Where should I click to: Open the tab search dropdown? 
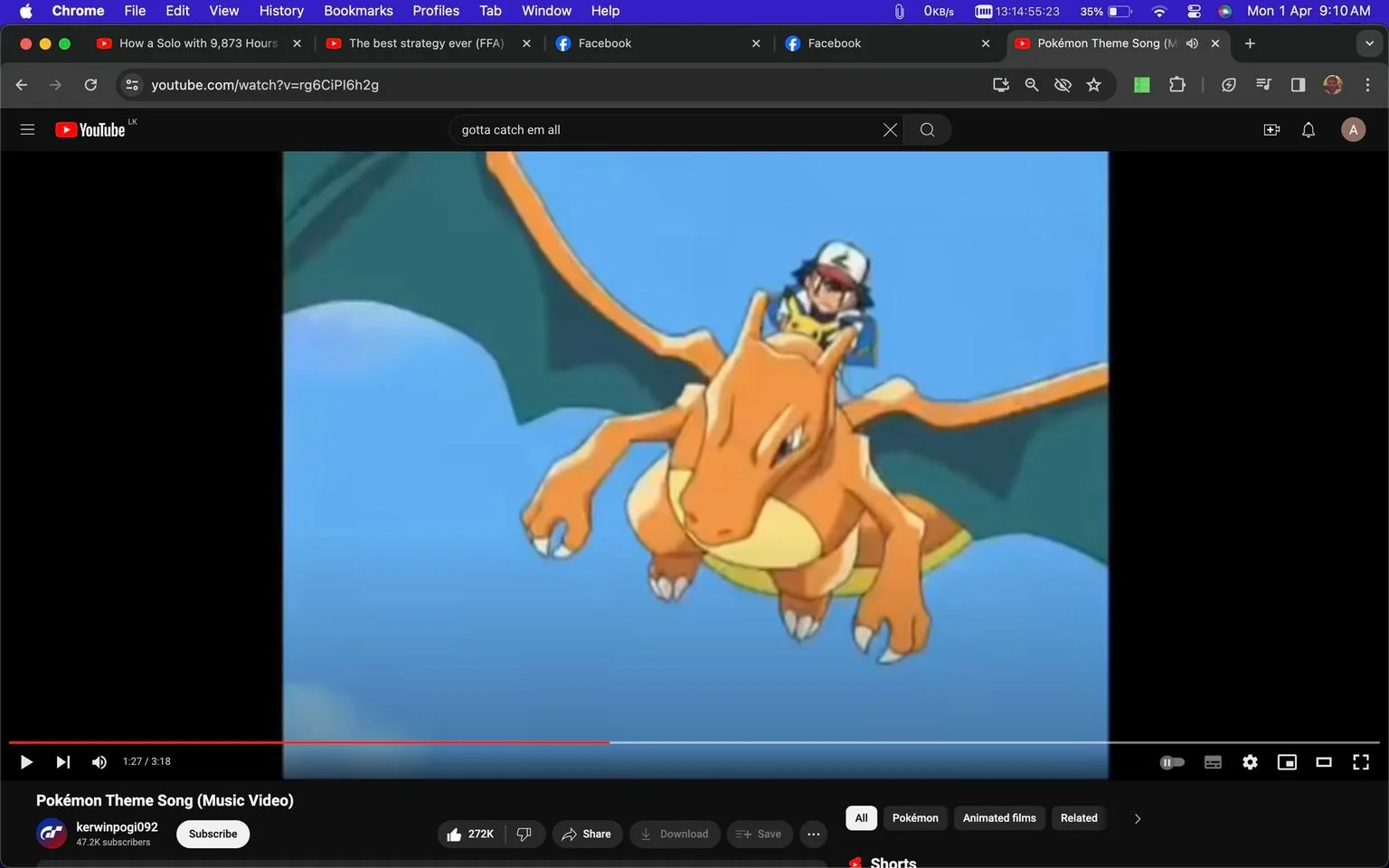point(1369,42)
